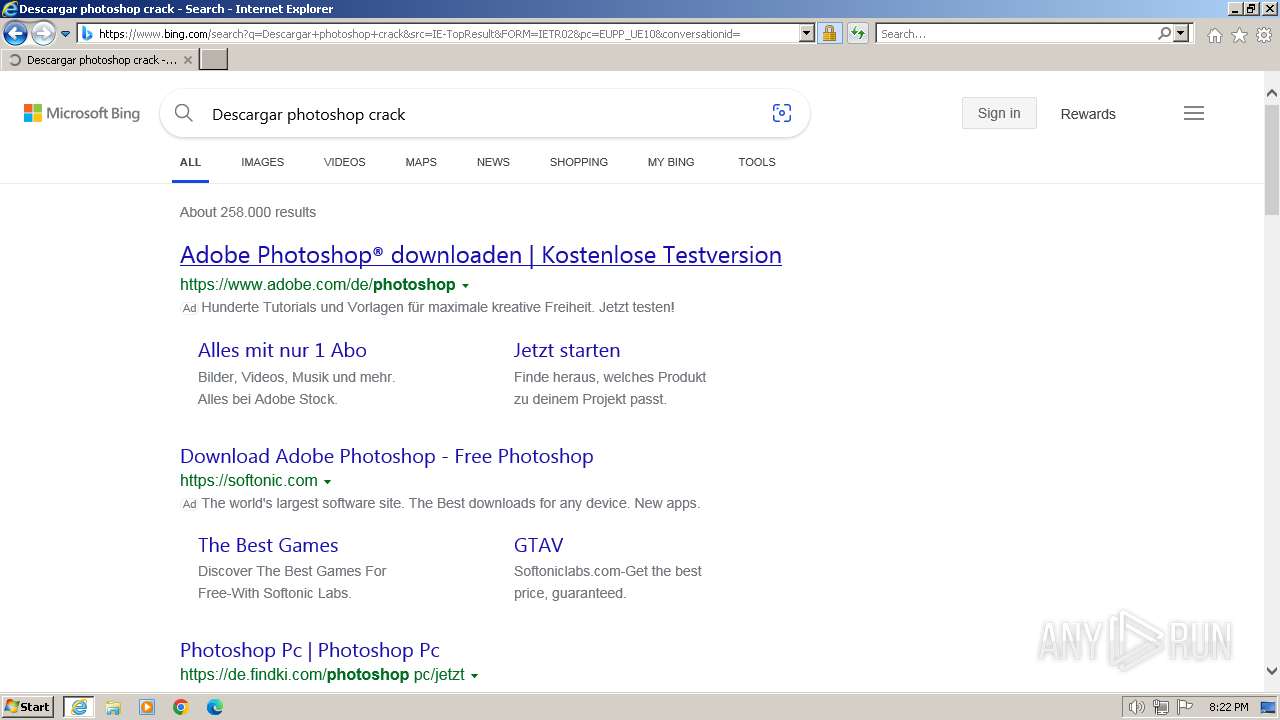Go forward with the browser Forward arrow

tap(43, 33)
